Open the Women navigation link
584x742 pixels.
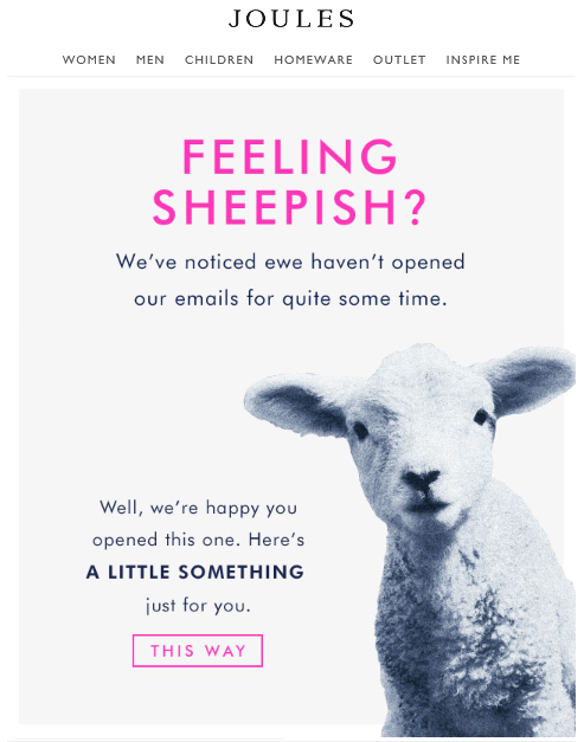pyautogui.click(x=89, y=60)
